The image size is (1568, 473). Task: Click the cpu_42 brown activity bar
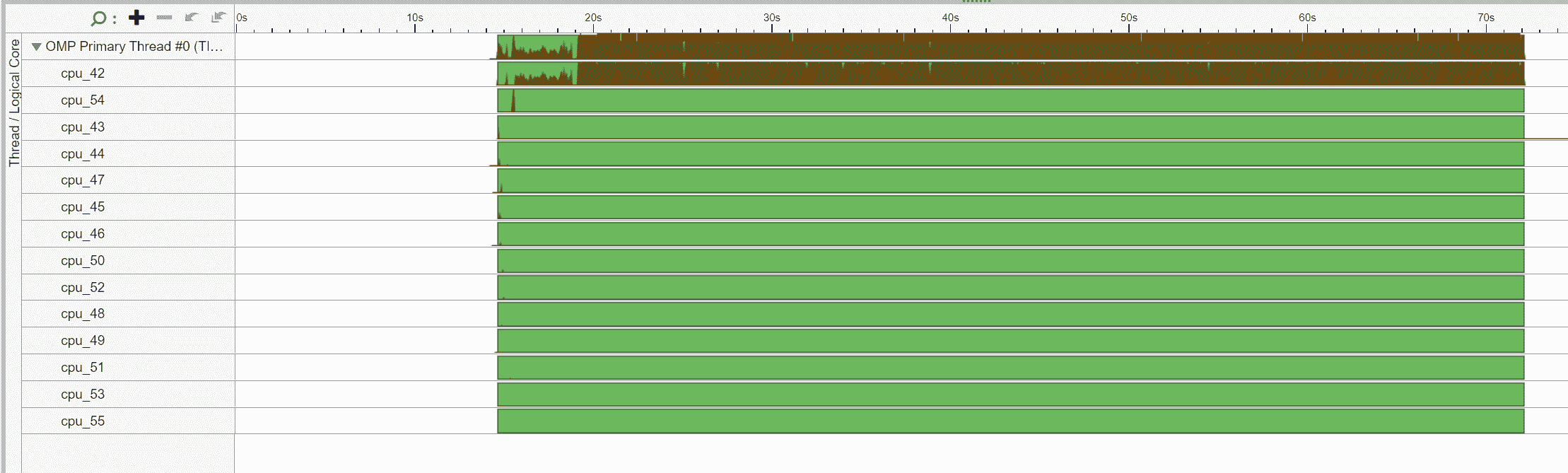click(x=1051, y=74)
